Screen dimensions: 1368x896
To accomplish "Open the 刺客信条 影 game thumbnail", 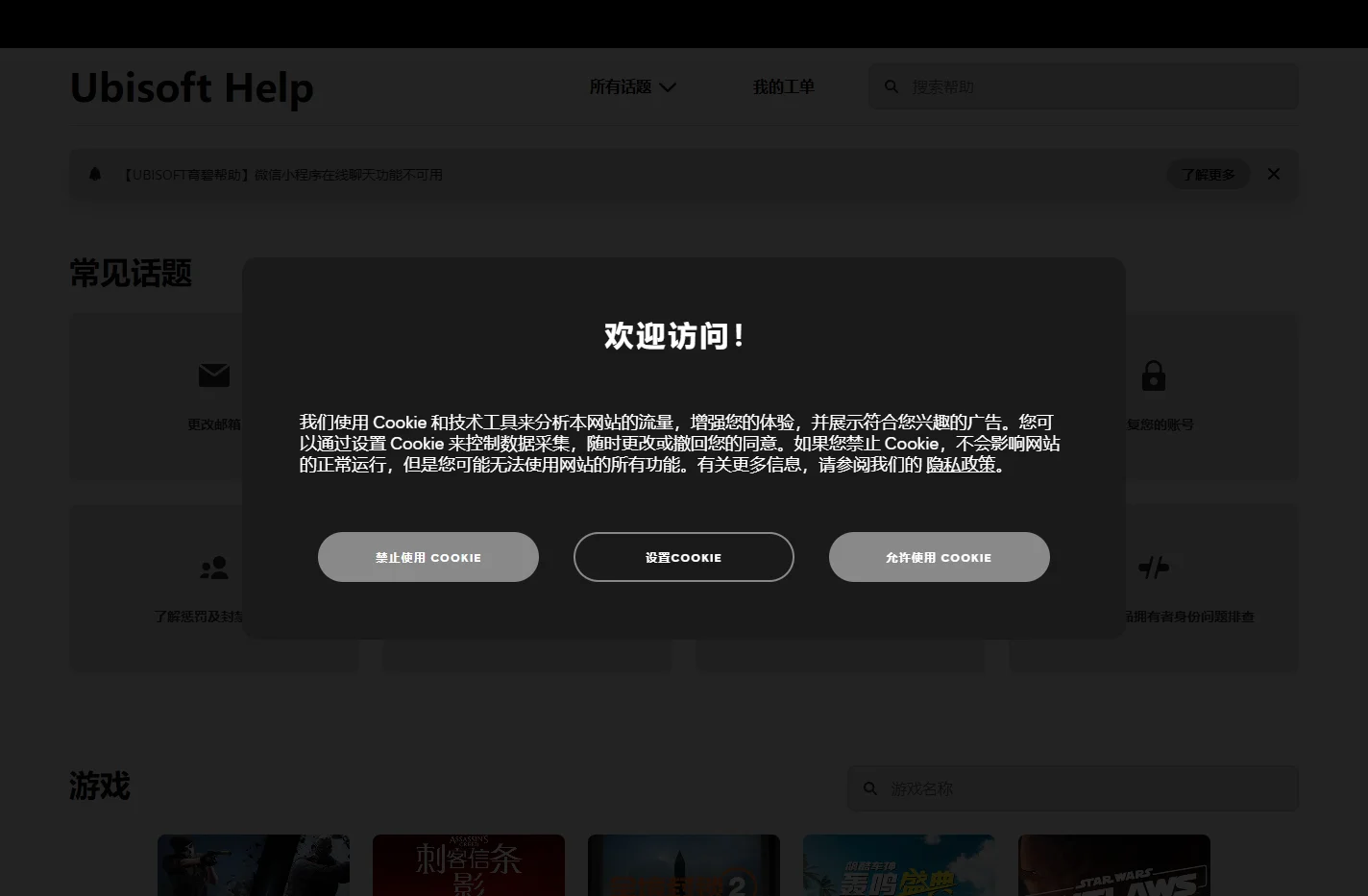I will coord(469,865).
